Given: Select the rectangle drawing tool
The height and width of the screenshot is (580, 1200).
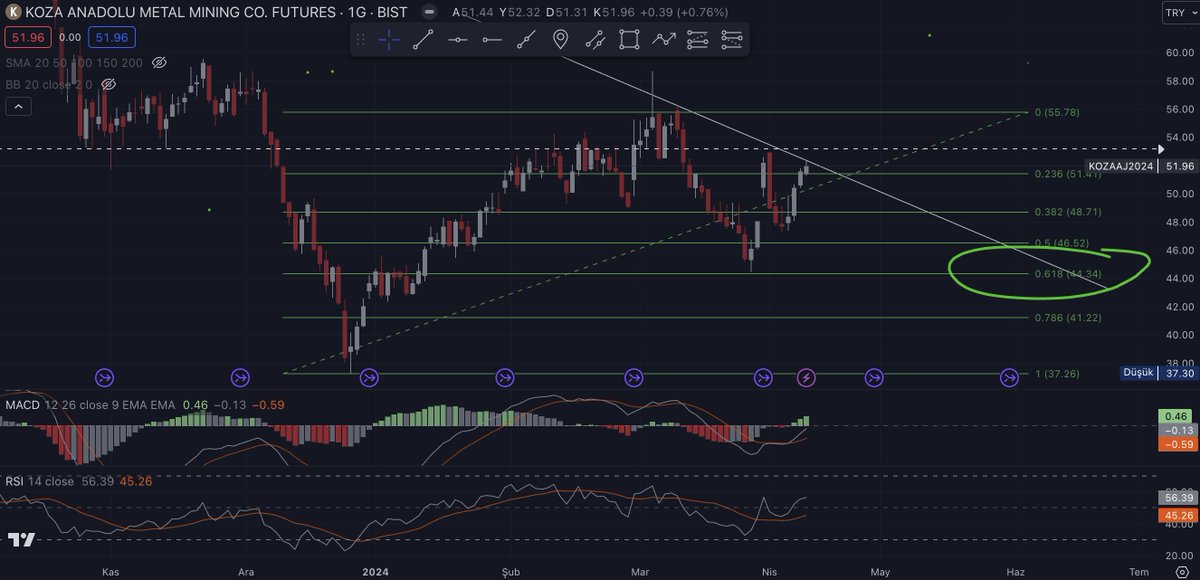Looking at the screenshot, I should point(627,39).
